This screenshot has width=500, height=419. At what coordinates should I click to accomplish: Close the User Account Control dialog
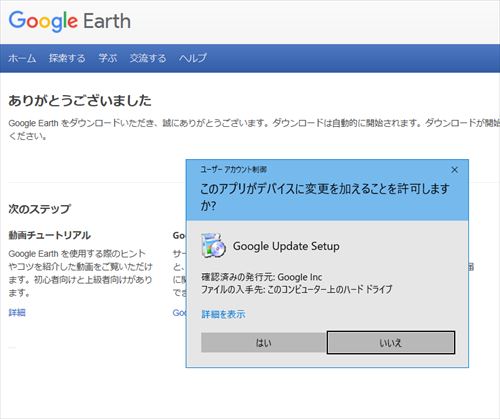tap(454, 170)
